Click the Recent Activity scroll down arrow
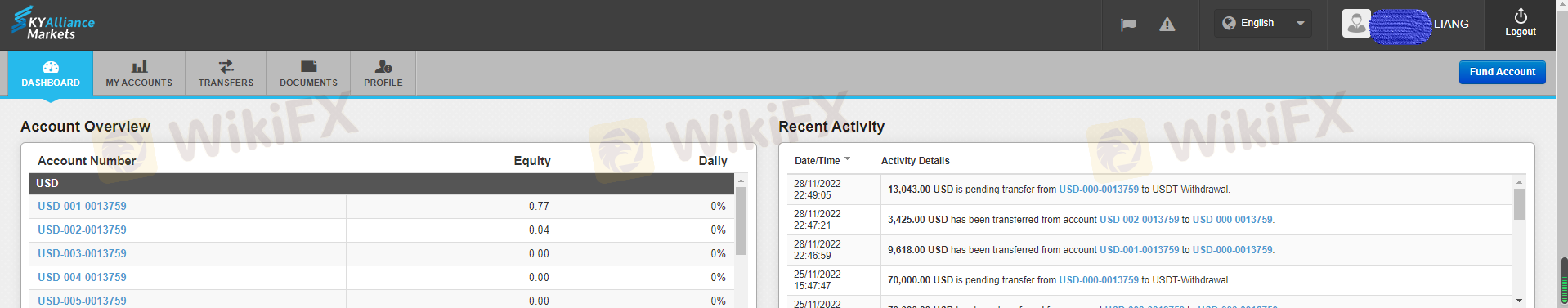The image size is (1568, 308). [1519, 301]
